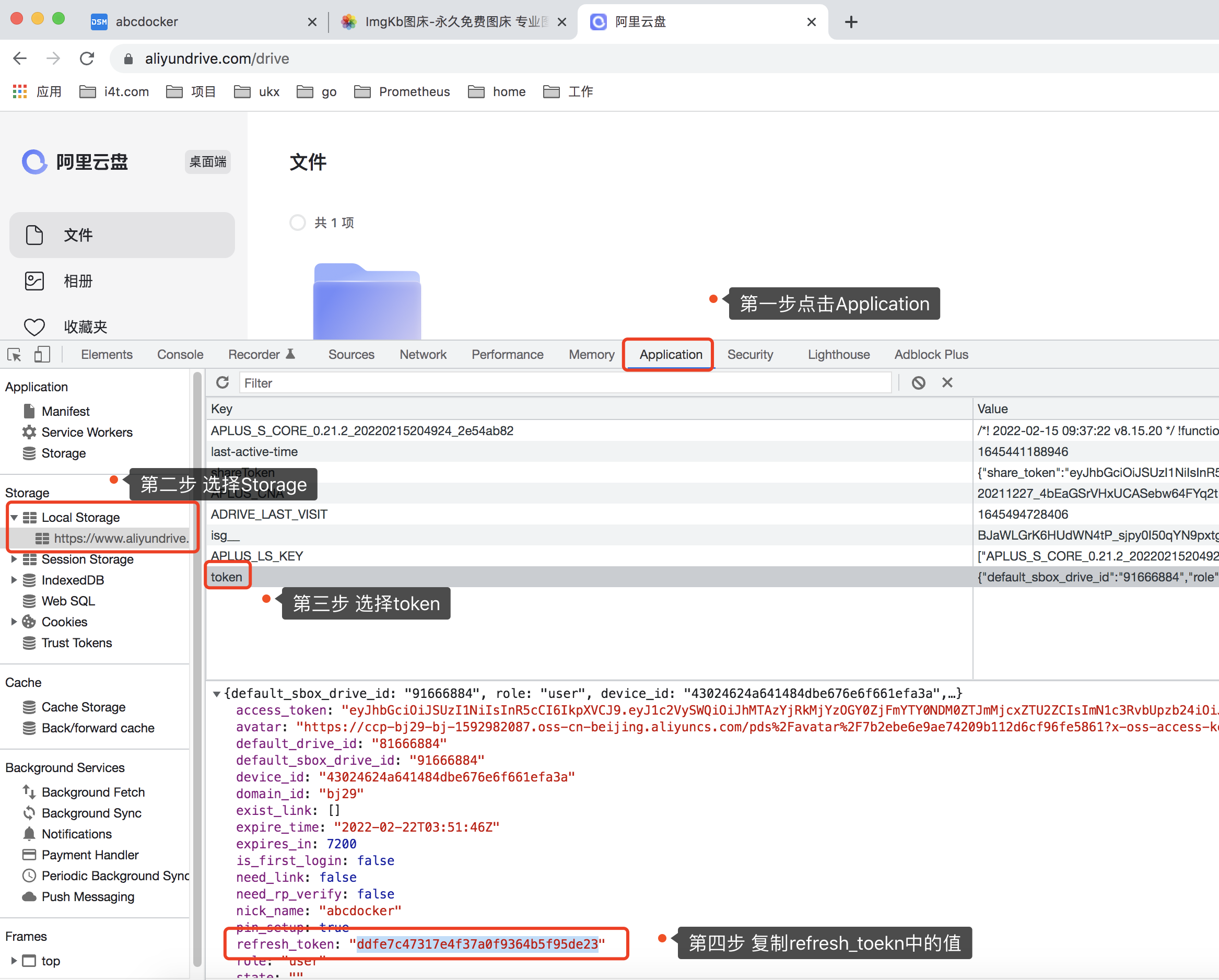Open Manifest in Application panel
The height and width of the screenshot is (980, 1219).
point(66,411)
